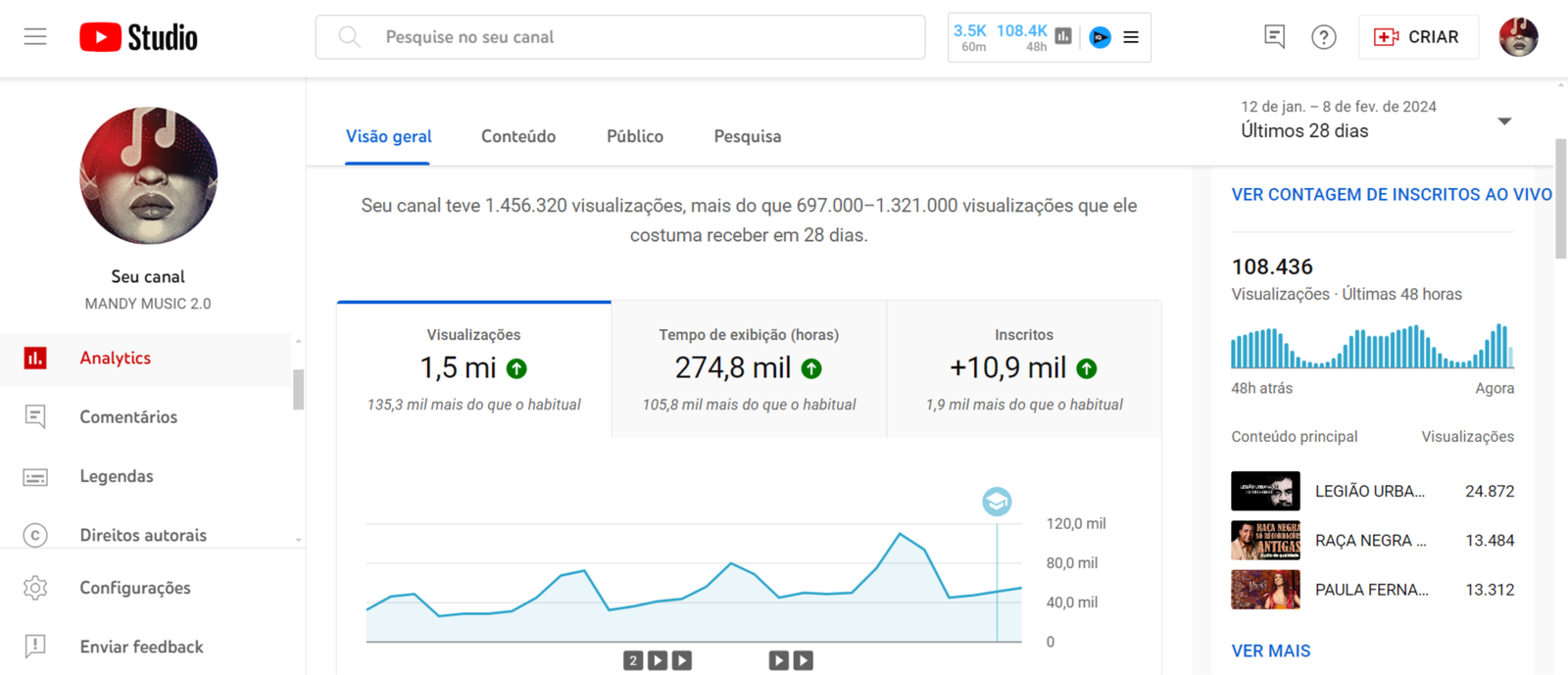The height and width of the screenshot is (675, 1568).
Task: Click sidebar scroll up arrow
Action: 298,341
